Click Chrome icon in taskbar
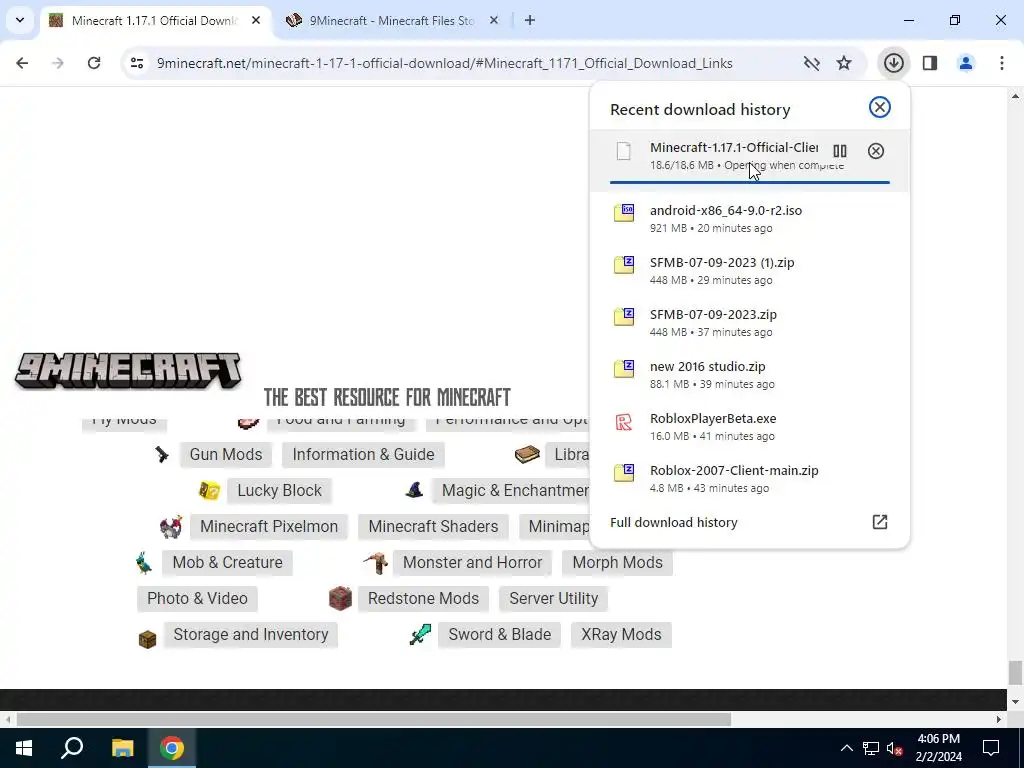Image resolution: width=1024 pixels, height=768 pixels. [172, 748]
